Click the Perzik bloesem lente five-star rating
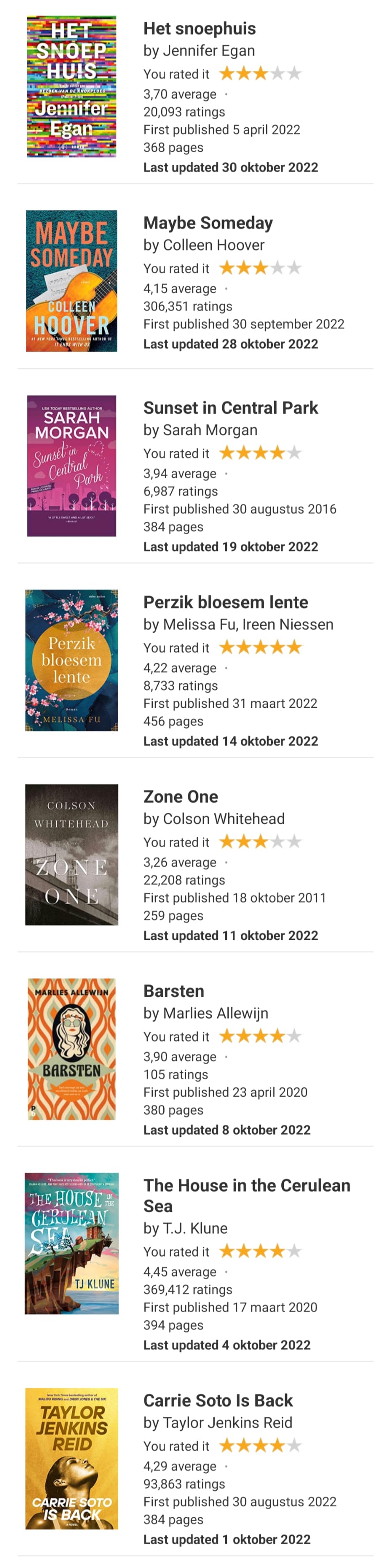The height and width of the screenshot is (1568, 391). click(x=260, y=647)
